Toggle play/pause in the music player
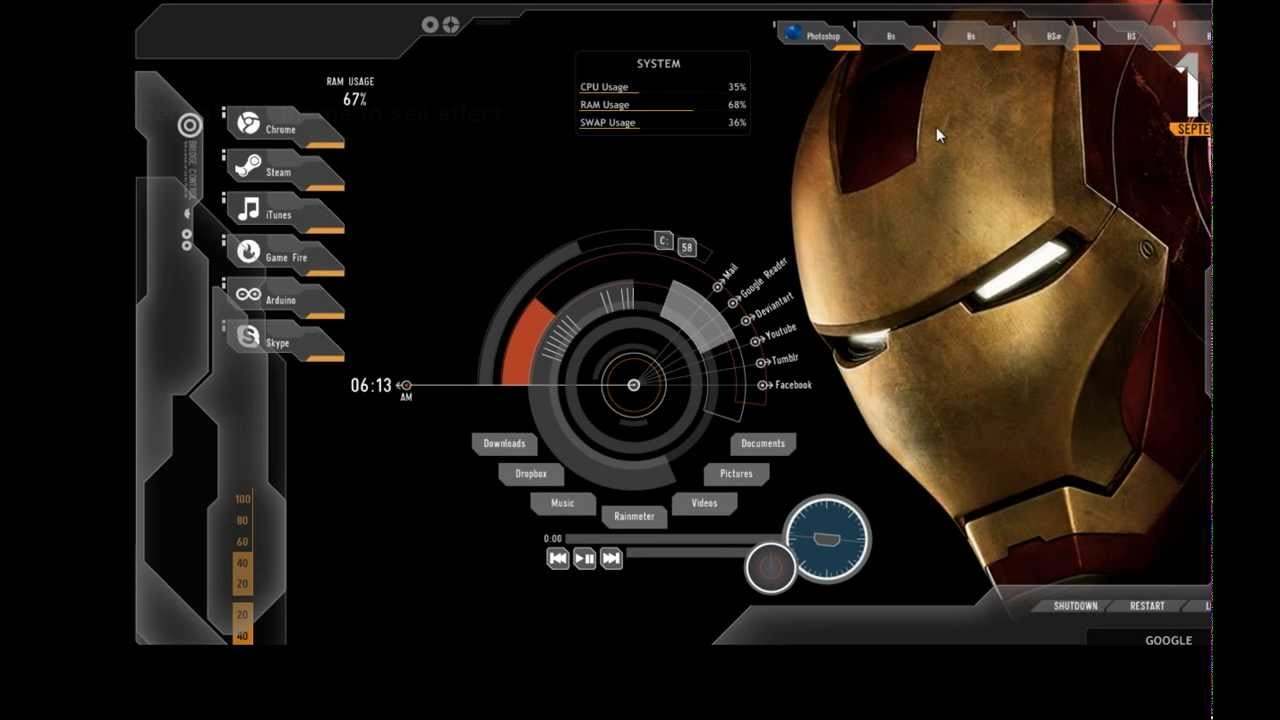This screenshot has height=720, width=1280. (x=585, y=559)
